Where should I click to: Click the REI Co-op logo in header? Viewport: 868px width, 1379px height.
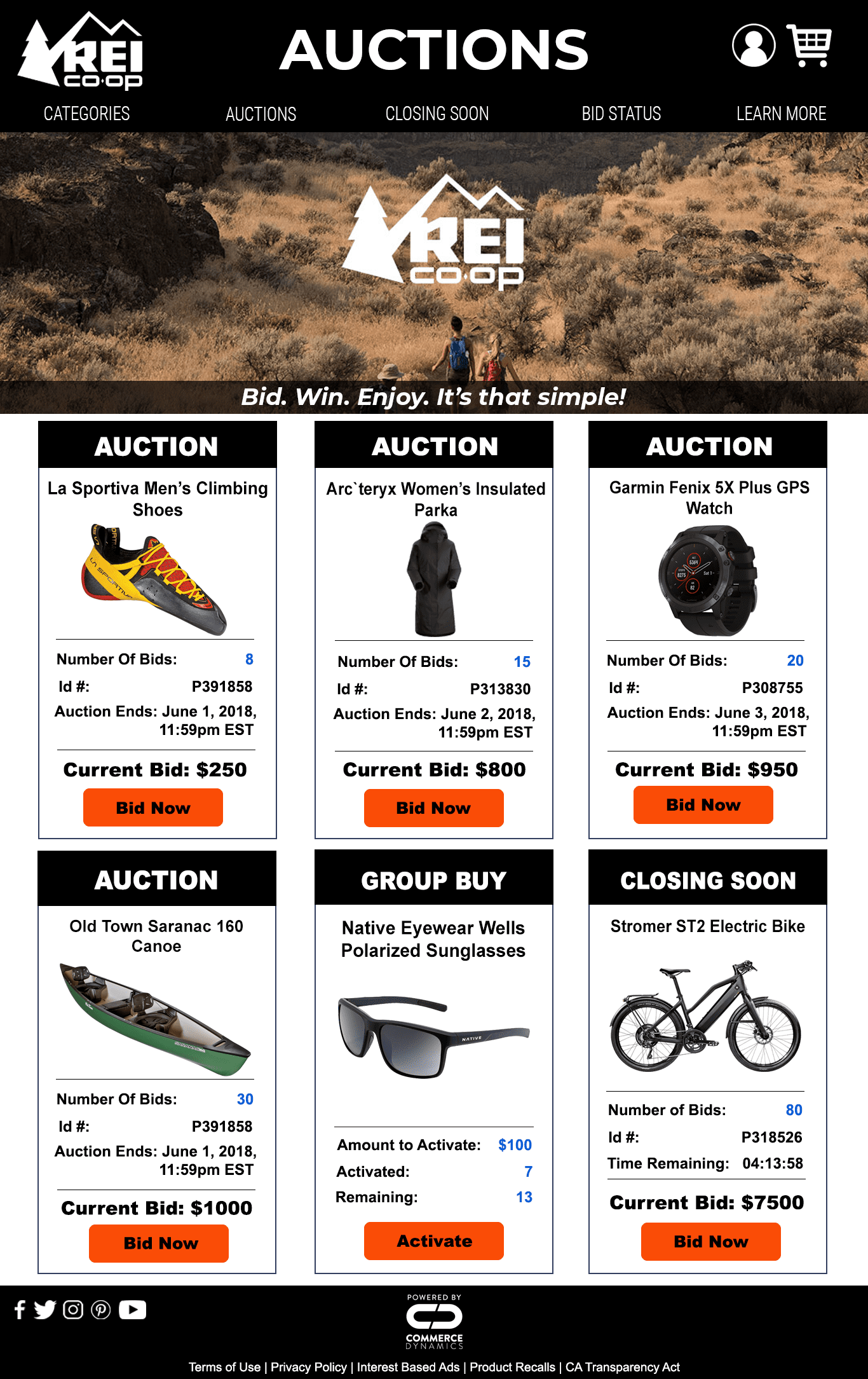[80, 50]
